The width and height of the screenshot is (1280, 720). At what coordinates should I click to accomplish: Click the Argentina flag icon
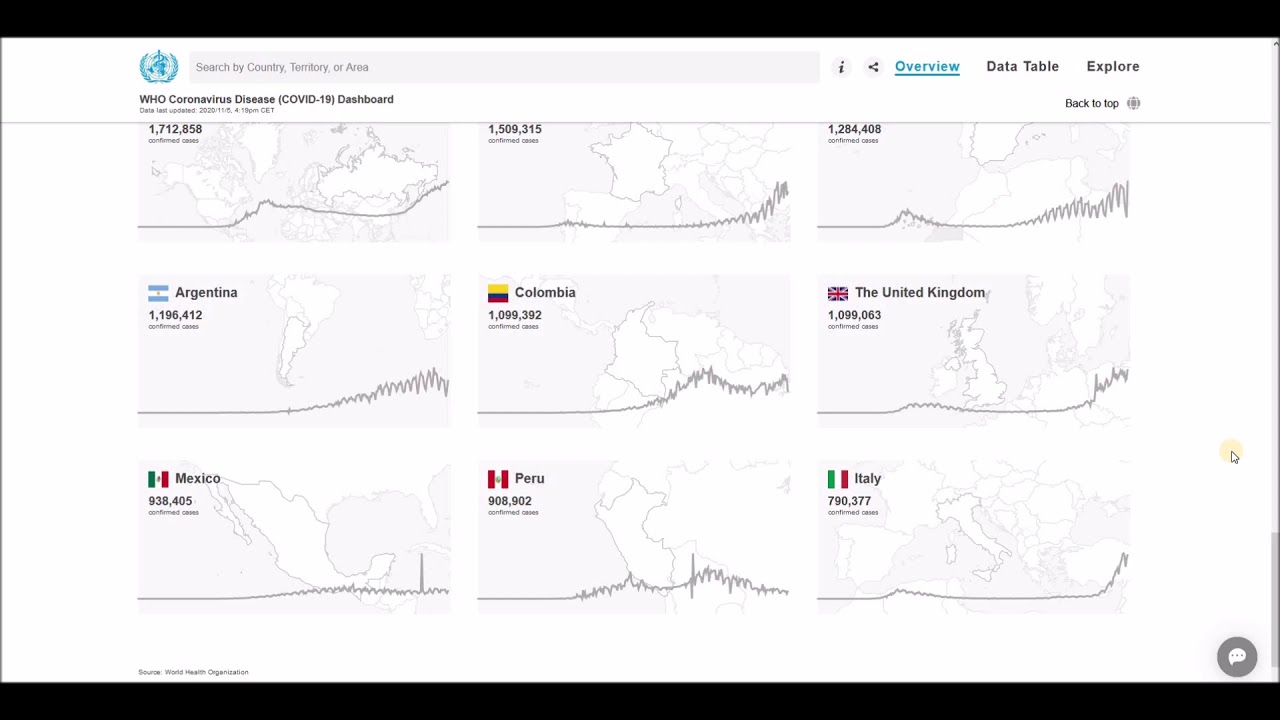[158, 293]
